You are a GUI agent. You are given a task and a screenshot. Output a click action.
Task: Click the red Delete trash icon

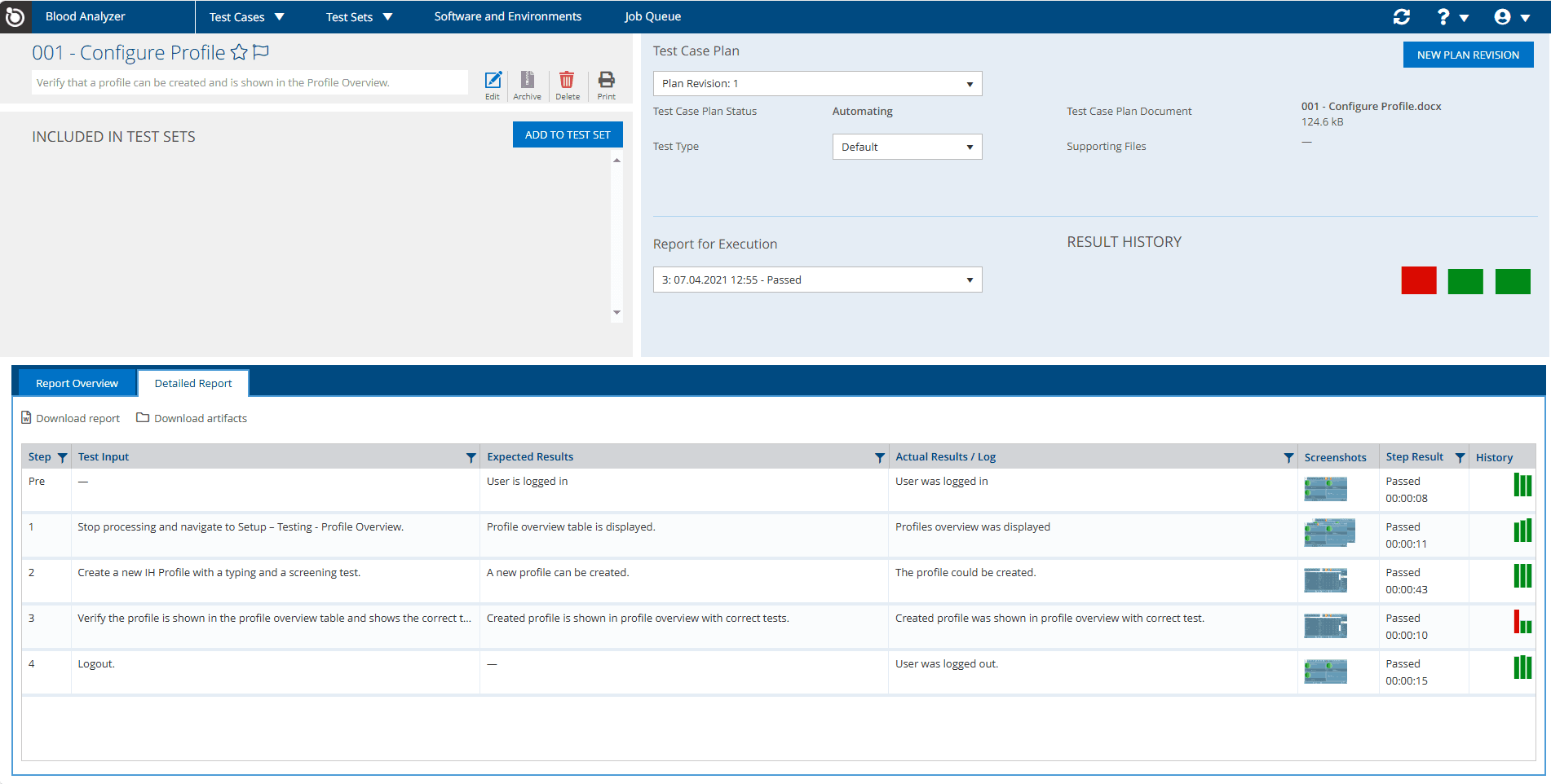[567, 81]
